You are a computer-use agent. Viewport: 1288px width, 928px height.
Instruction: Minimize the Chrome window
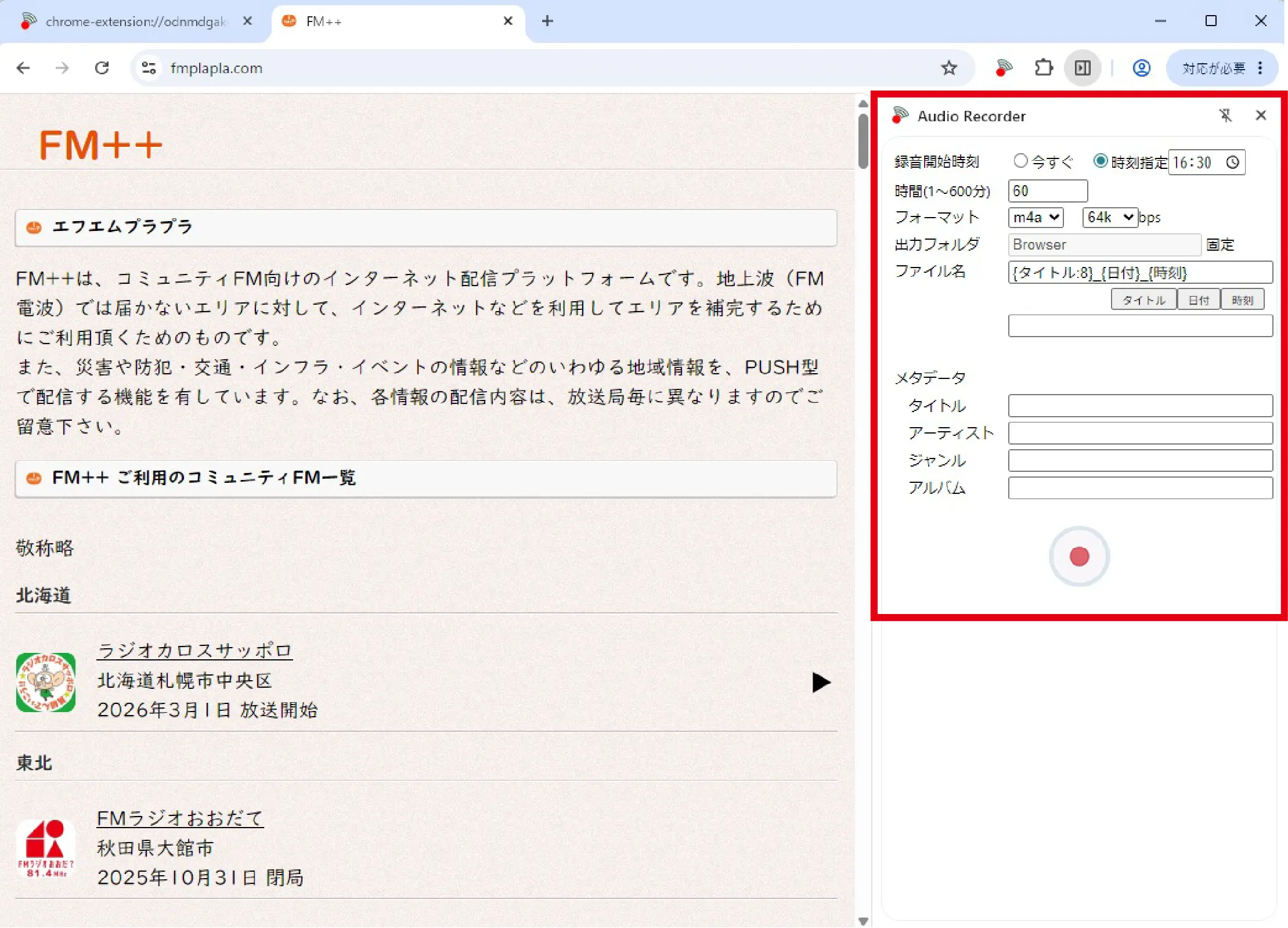point(1160,21)
